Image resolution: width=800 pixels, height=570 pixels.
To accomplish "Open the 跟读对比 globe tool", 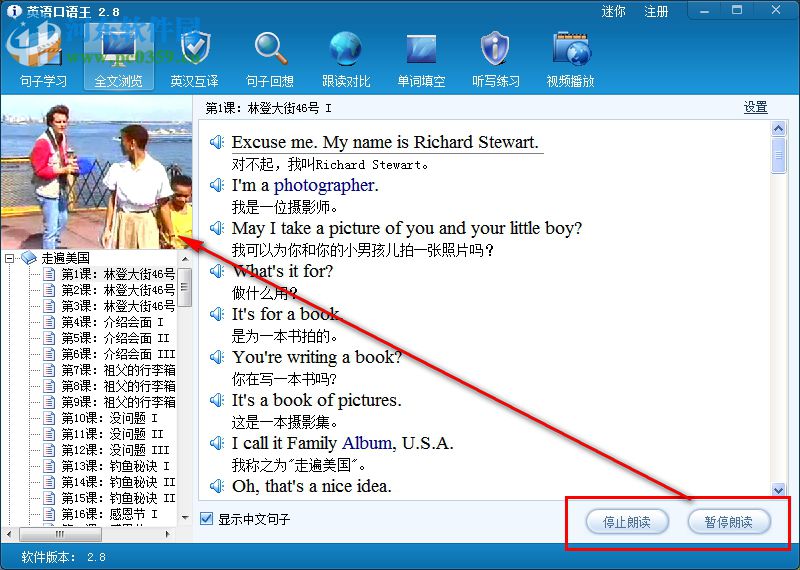I will (x=345, y=60).
